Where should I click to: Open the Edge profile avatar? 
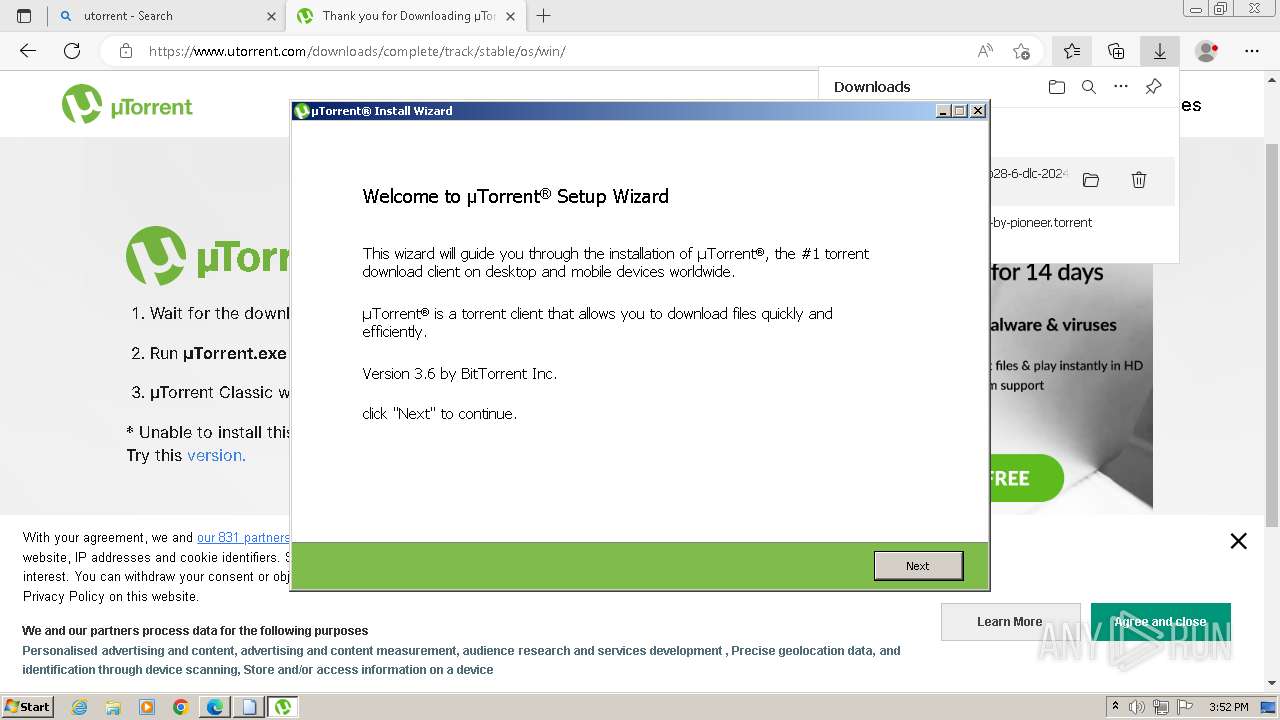pos(1207,51)
